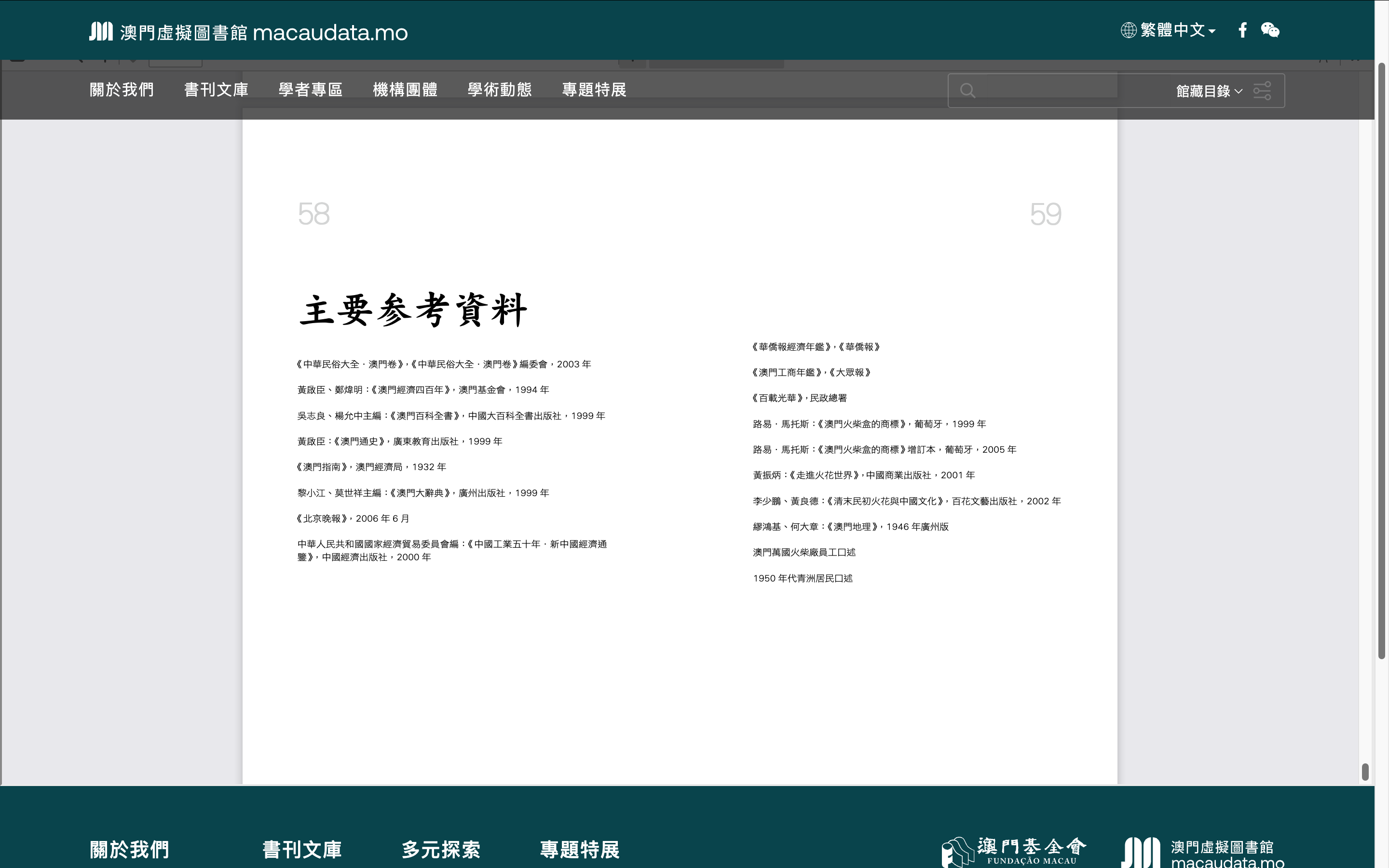Open the WeChat sharing icon
Screen dimensions: 1389x868
coord(1270,30)
